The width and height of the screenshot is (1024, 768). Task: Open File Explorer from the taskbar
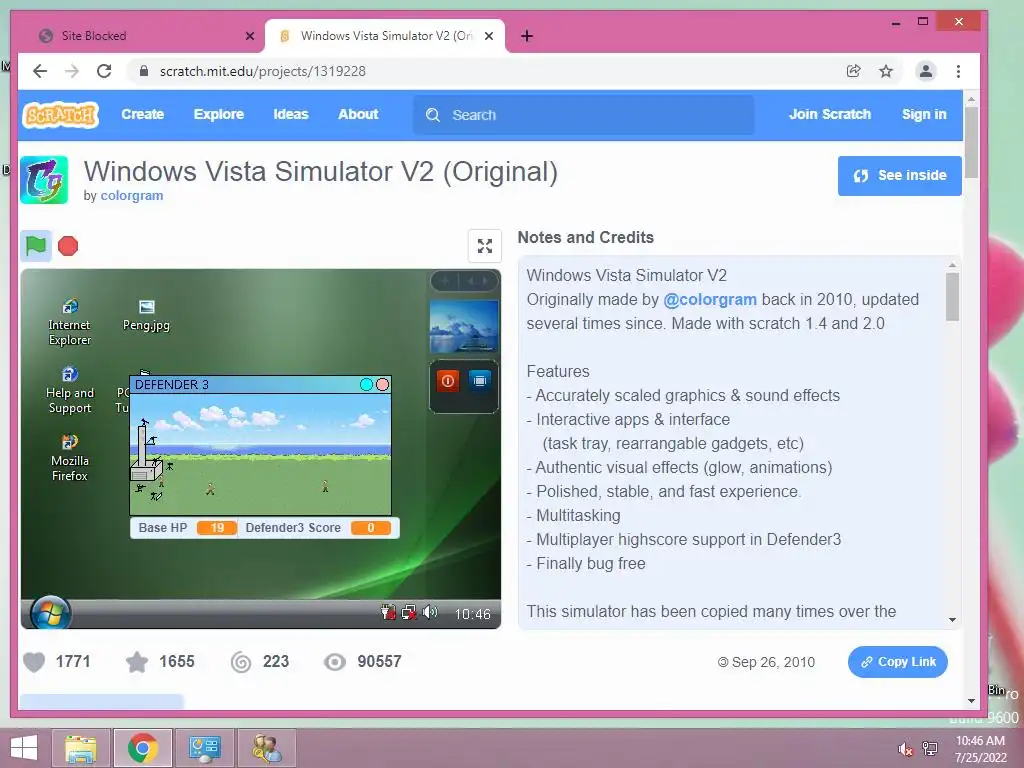81,748
